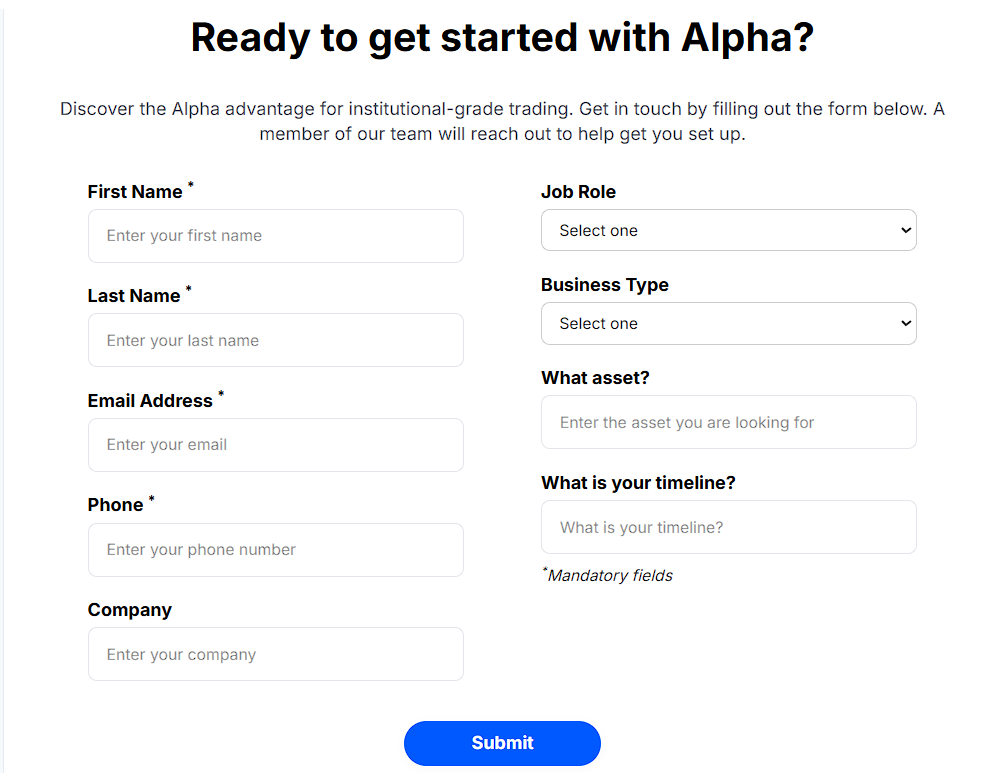Image resolution: width=994 pixels, height=773 pixels.
Task: Click the "Job Role" label
Action: (x=578, y=192)
